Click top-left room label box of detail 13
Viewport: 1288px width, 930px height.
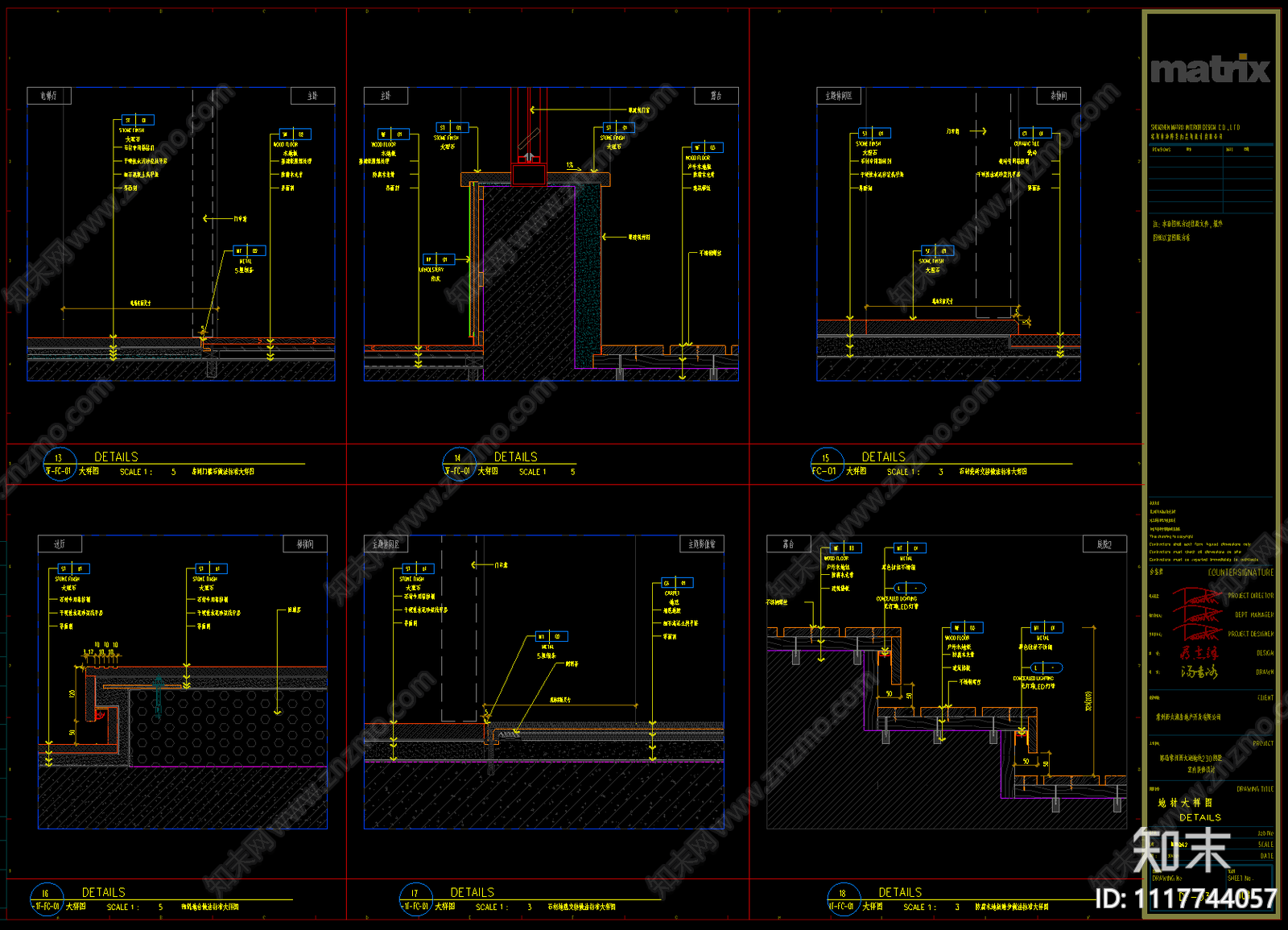[49, 96]
